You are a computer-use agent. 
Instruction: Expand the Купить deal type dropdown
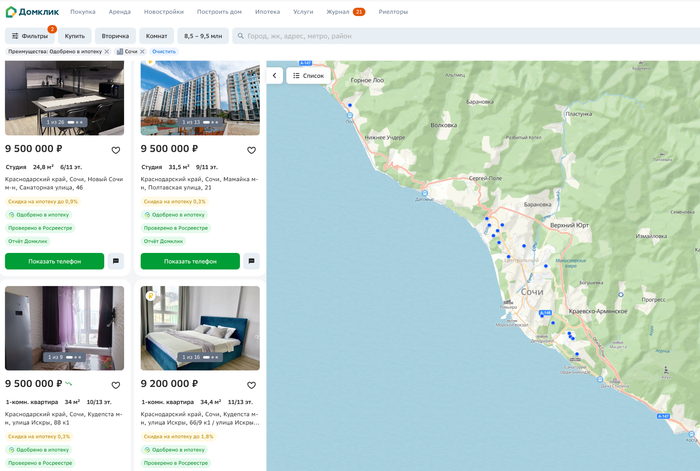click(75, 36)
